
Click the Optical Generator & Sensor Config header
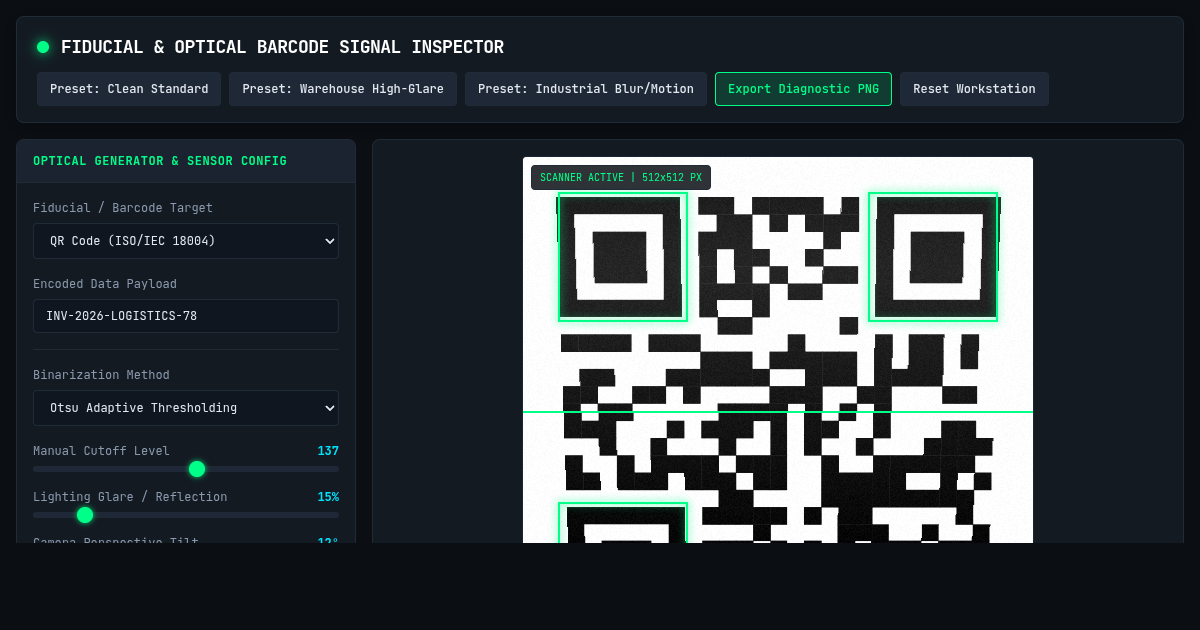[160, 161]
